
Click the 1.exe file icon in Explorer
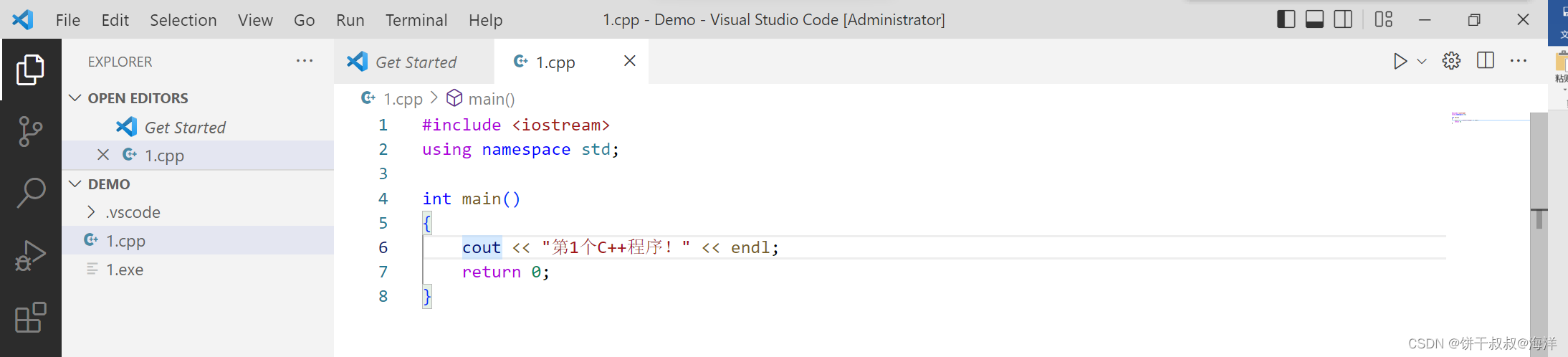click(x=92, y=269)
